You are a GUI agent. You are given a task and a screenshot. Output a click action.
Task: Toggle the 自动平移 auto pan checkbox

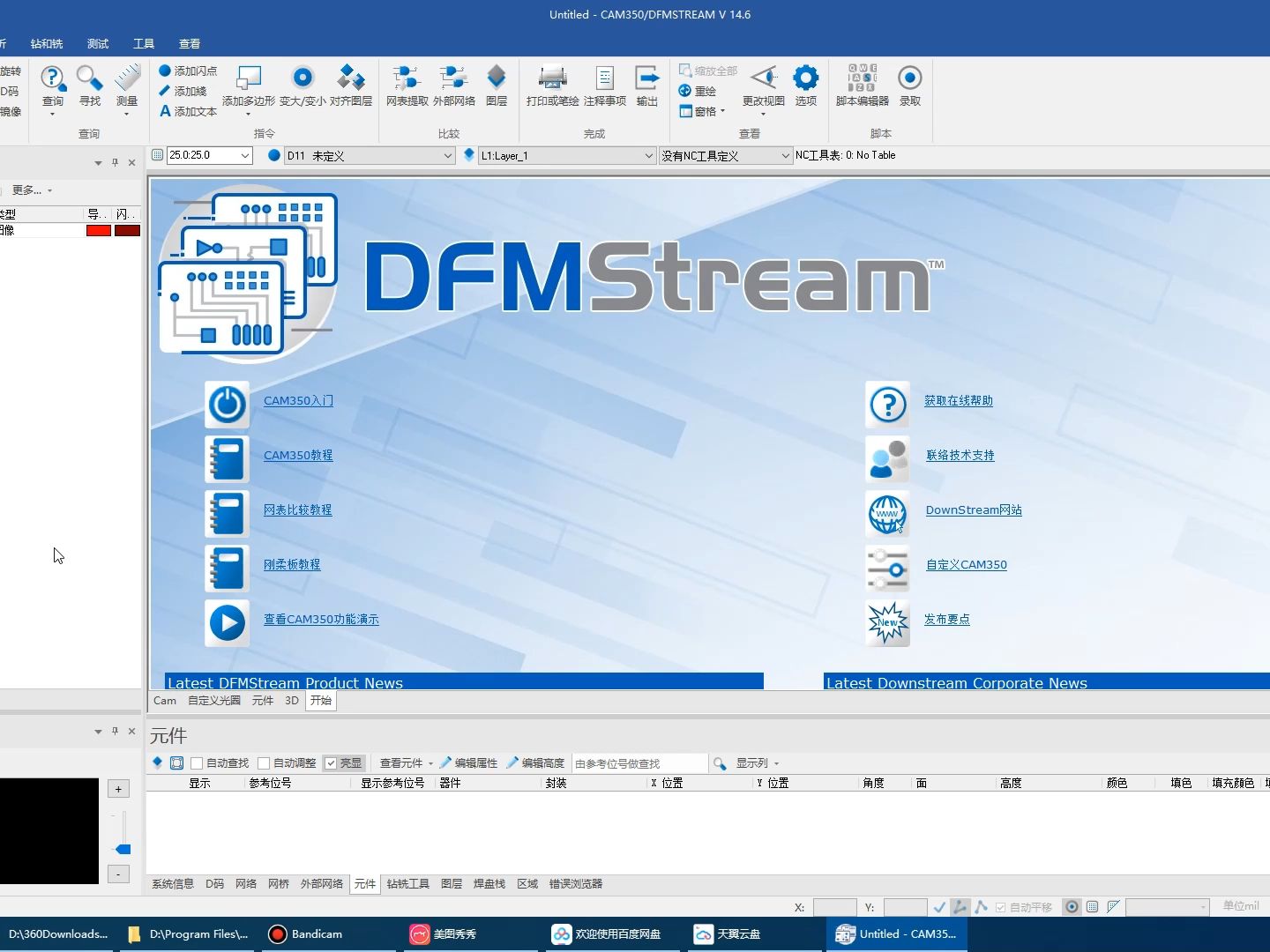point(1000,907)
